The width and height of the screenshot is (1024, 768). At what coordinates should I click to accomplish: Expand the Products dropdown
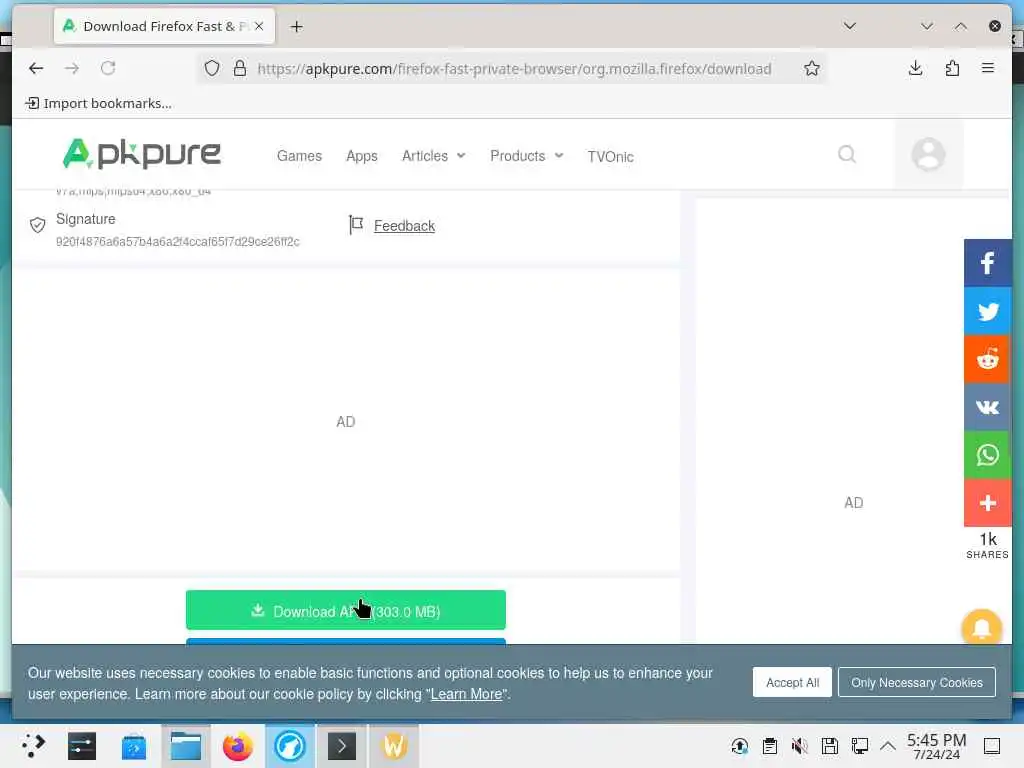coord(526,156)
